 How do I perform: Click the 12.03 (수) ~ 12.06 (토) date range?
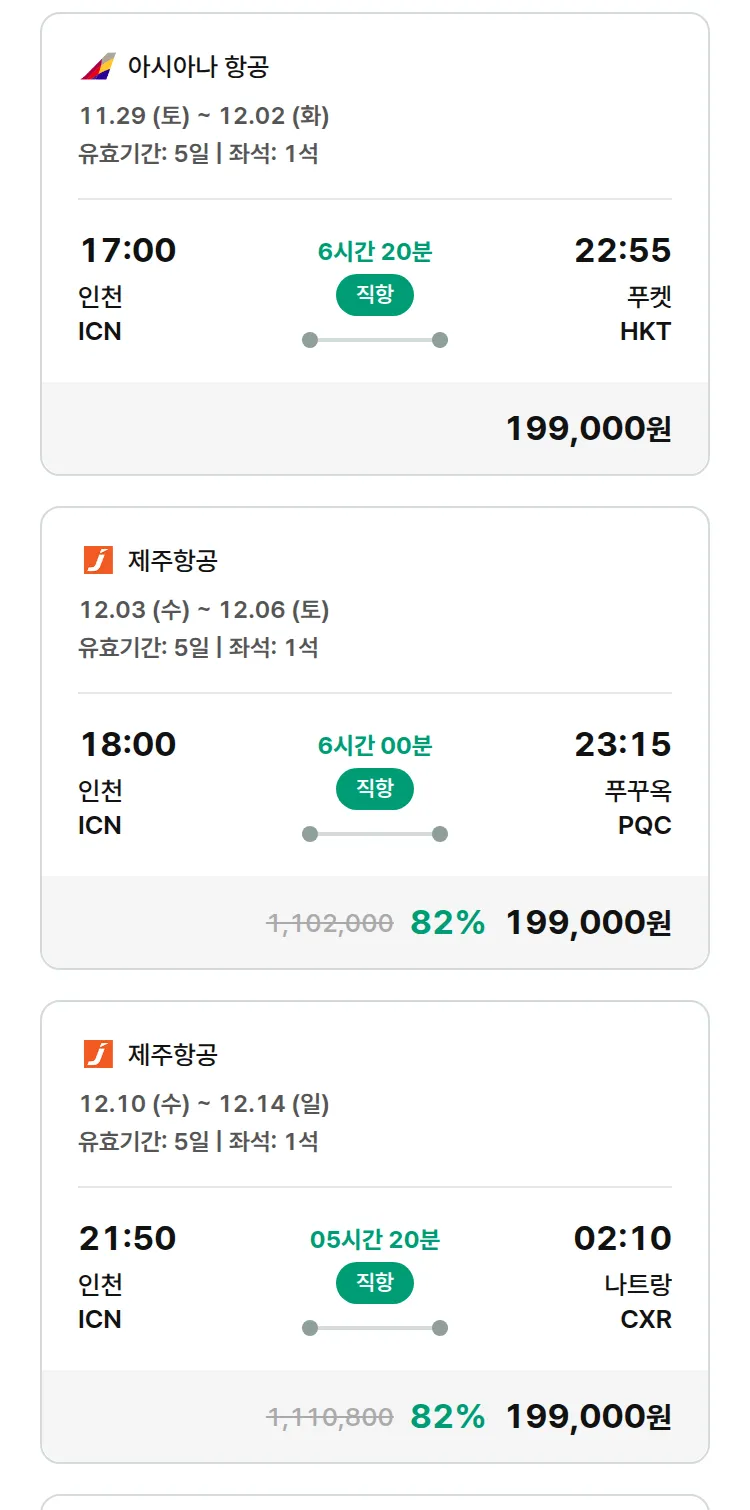(x=204, y=610)
